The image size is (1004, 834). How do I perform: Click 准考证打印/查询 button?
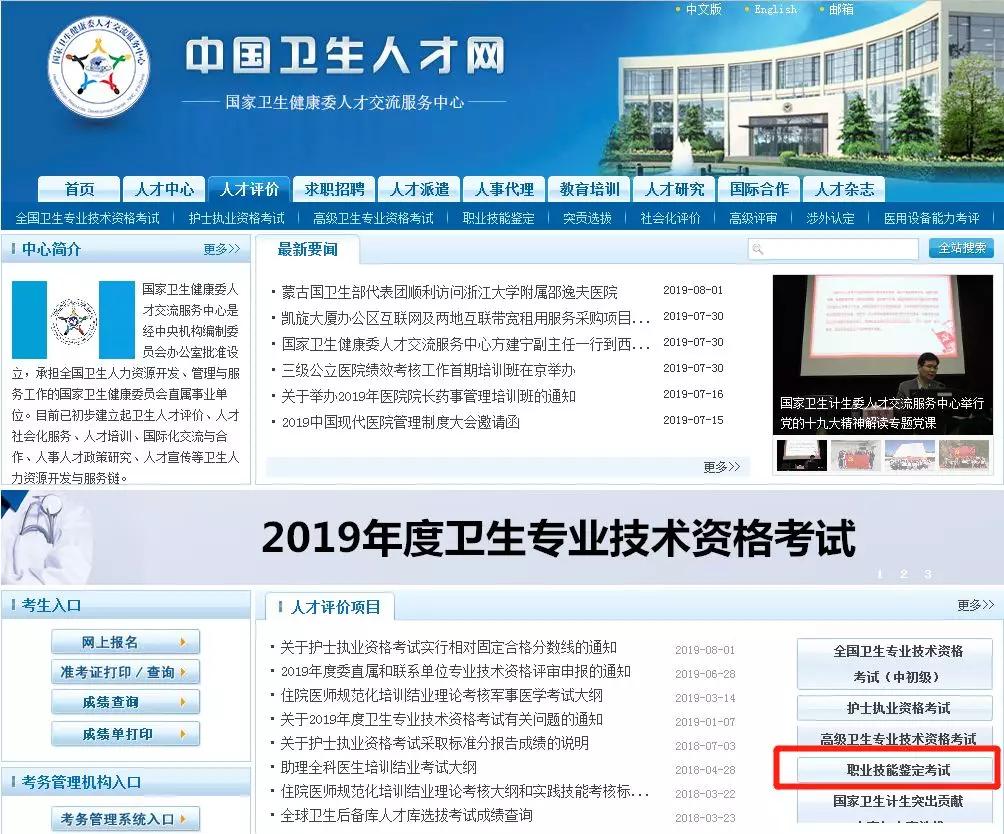pos(126,672)
